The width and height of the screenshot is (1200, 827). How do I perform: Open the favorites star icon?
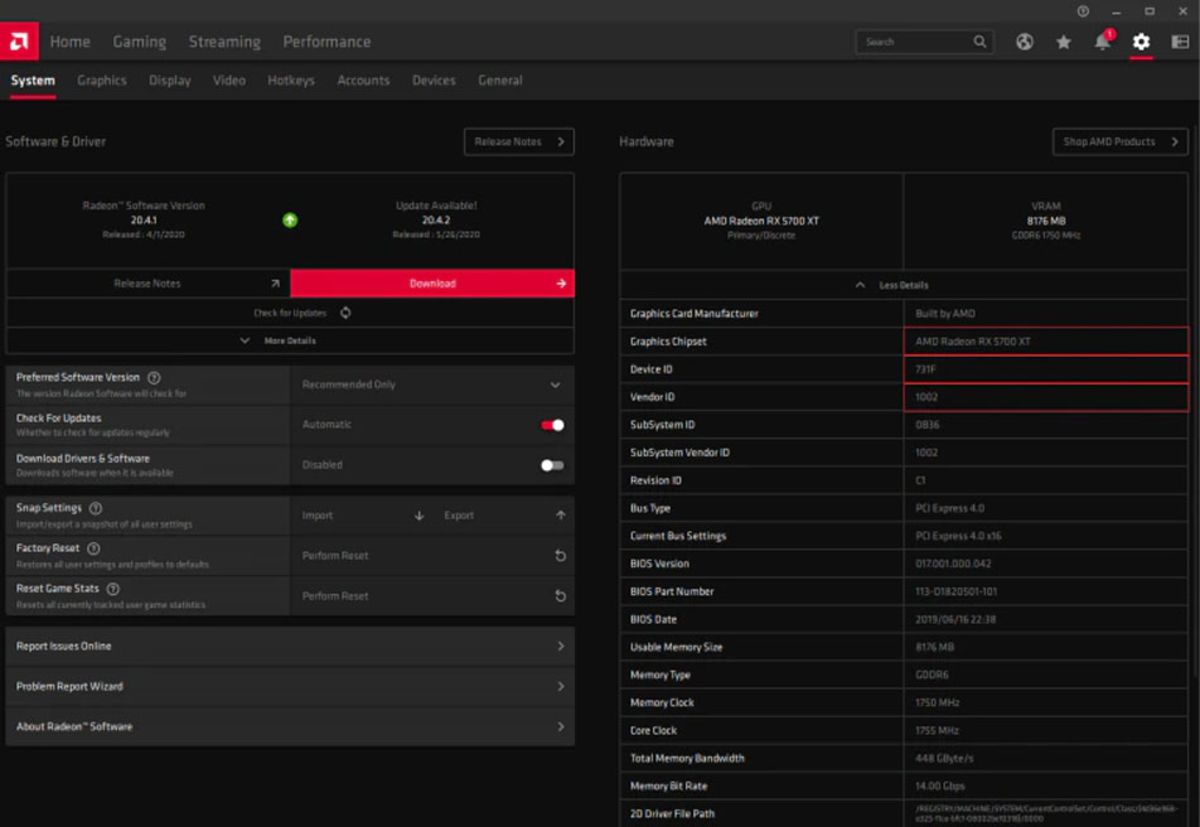click(x=1063, y=42)
